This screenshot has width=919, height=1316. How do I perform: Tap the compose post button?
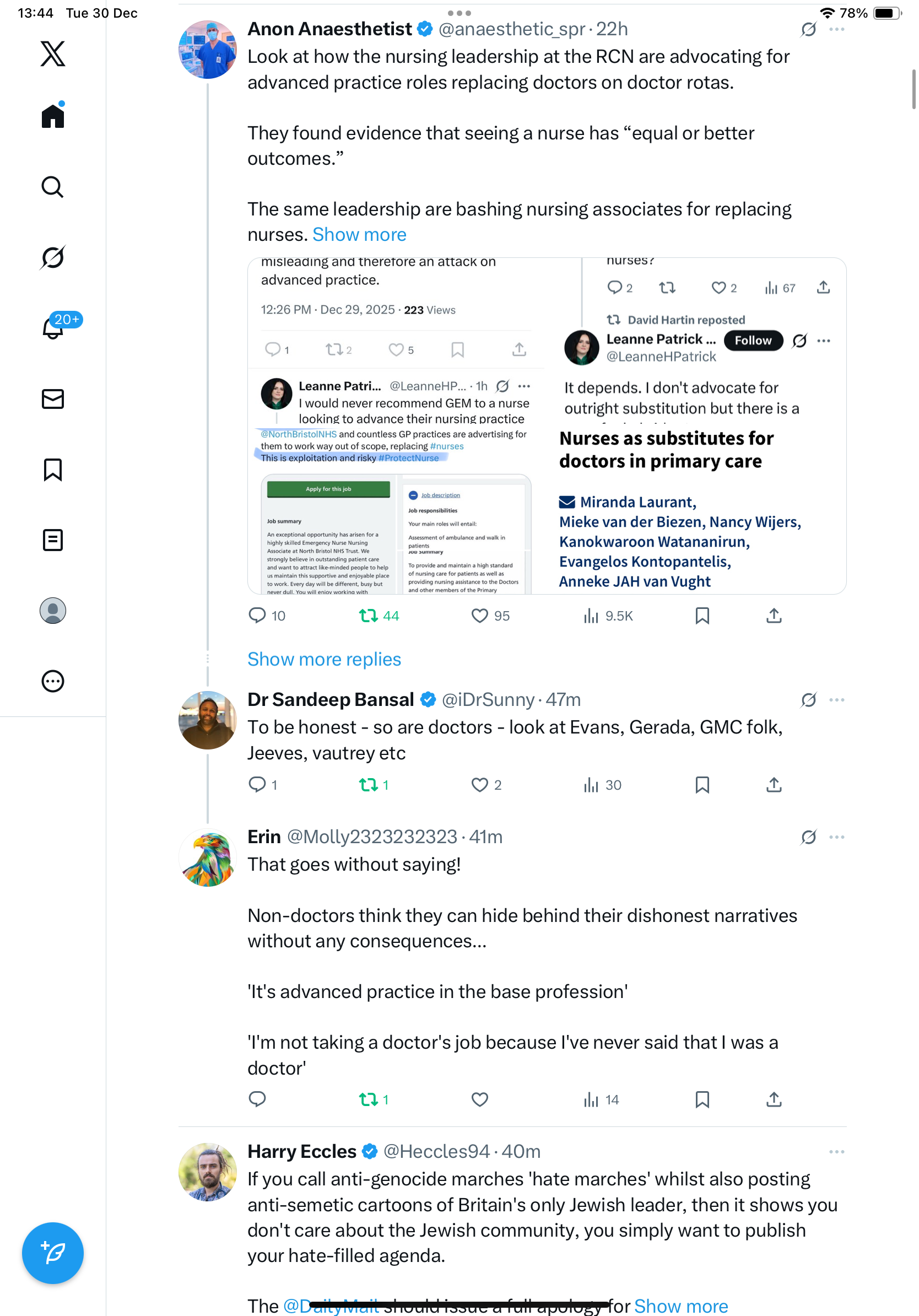click(53, 1253)
